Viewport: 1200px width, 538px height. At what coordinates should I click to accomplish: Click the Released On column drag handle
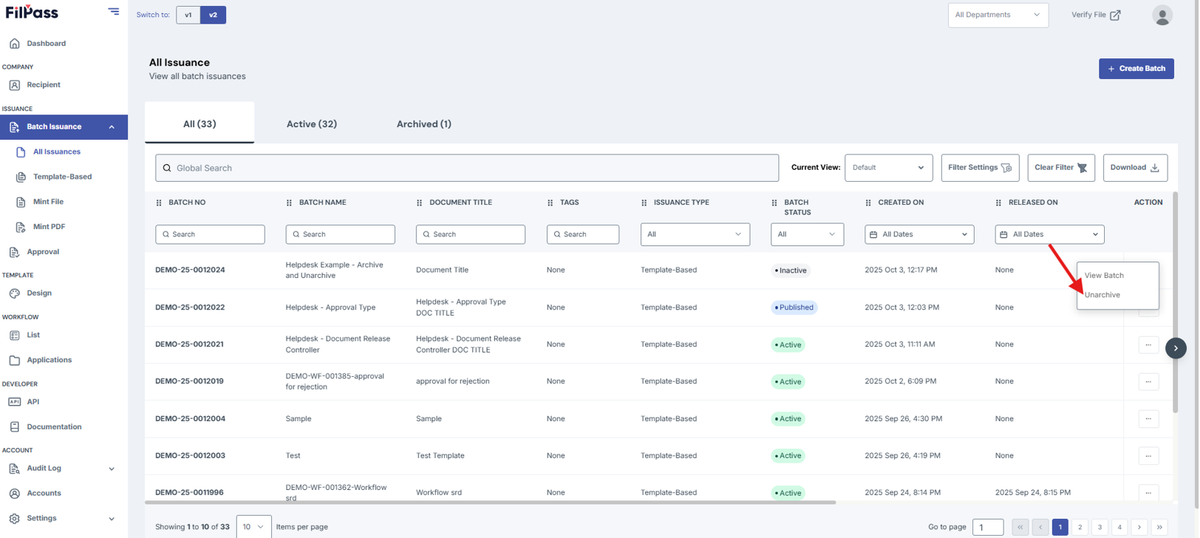999,202
